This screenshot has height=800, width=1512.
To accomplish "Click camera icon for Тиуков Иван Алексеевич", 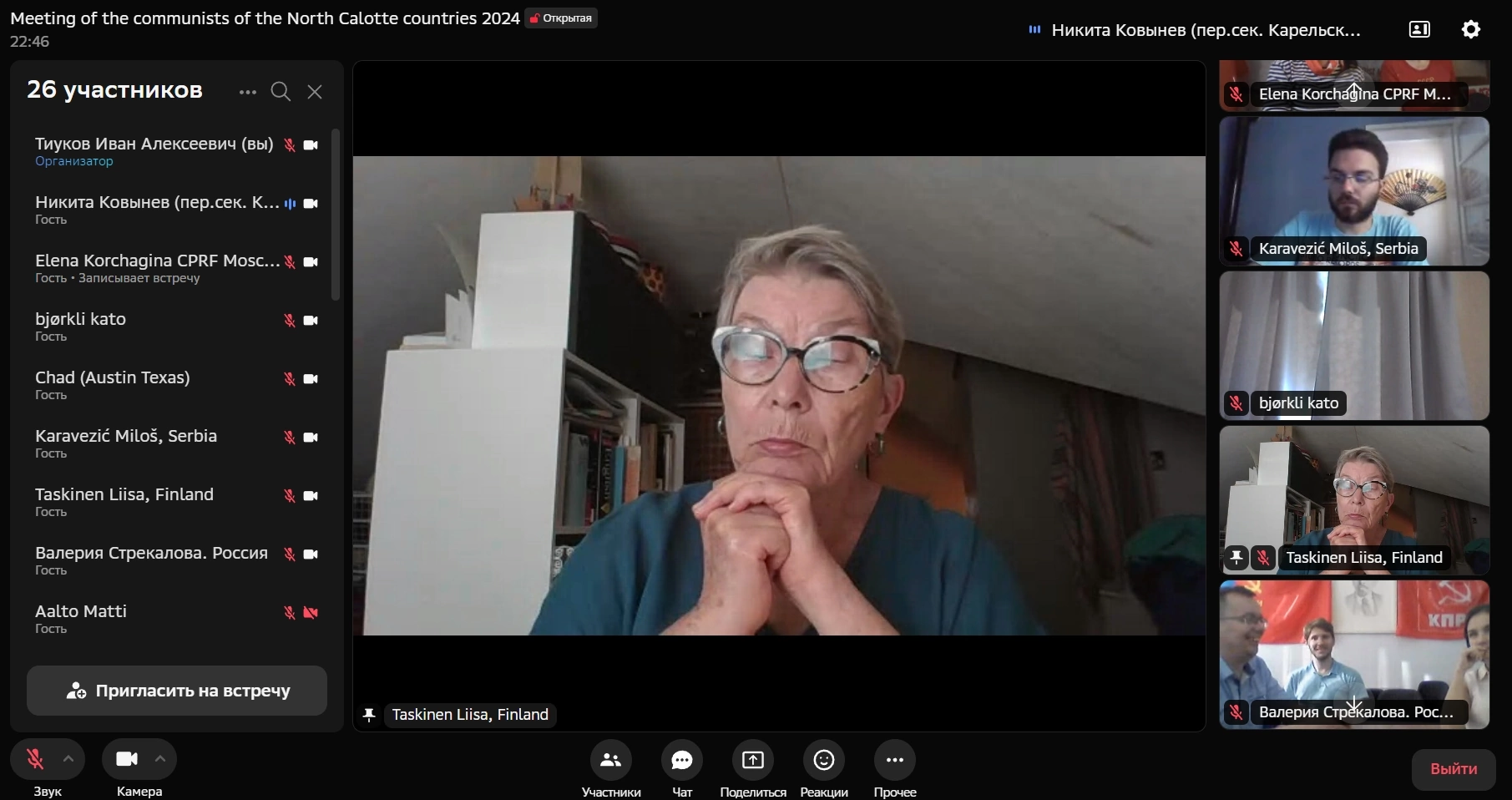I will [311, 145].
